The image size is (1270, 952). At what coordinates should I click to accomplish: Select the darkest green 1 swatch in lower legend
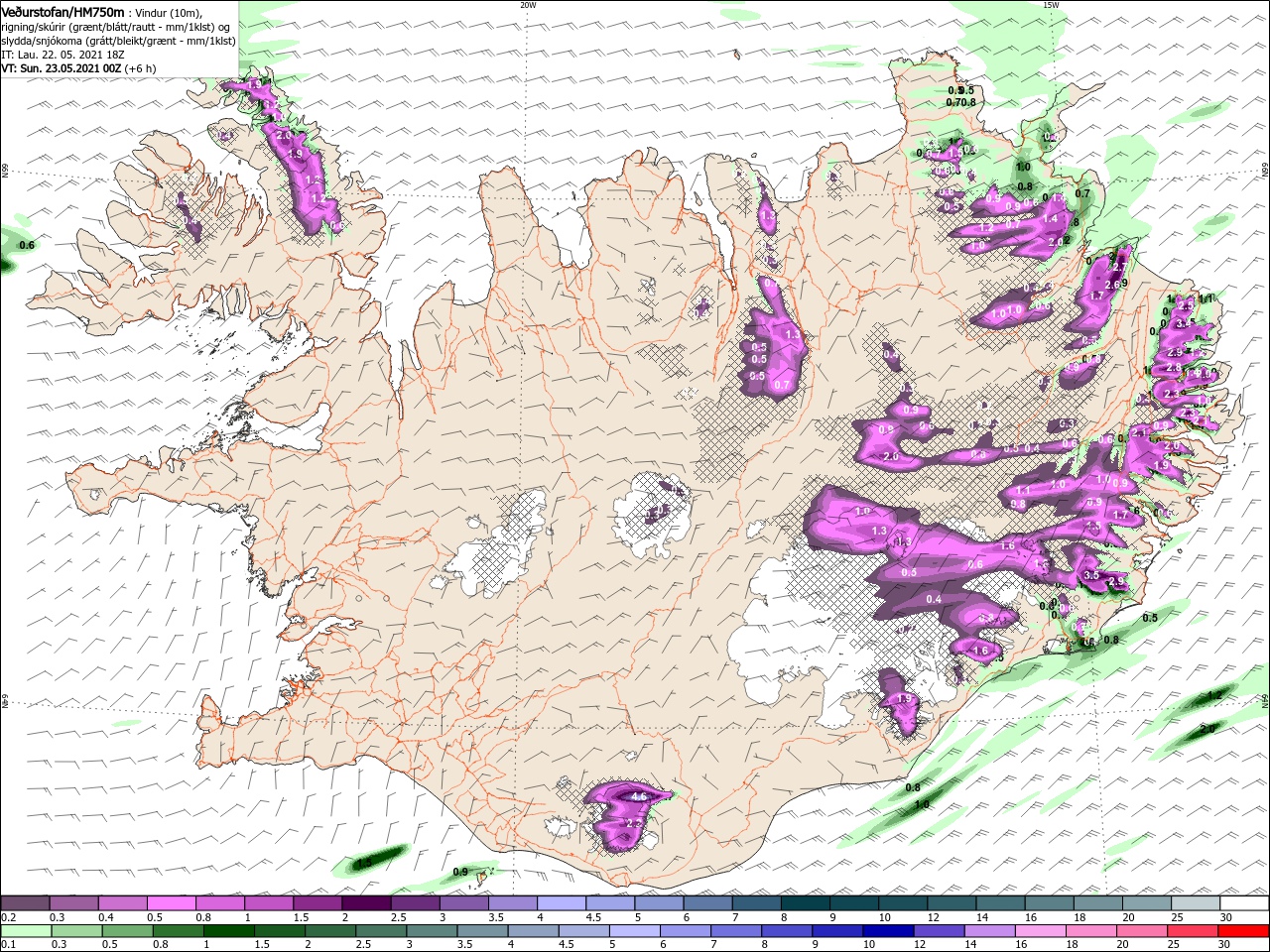point(228,931)
